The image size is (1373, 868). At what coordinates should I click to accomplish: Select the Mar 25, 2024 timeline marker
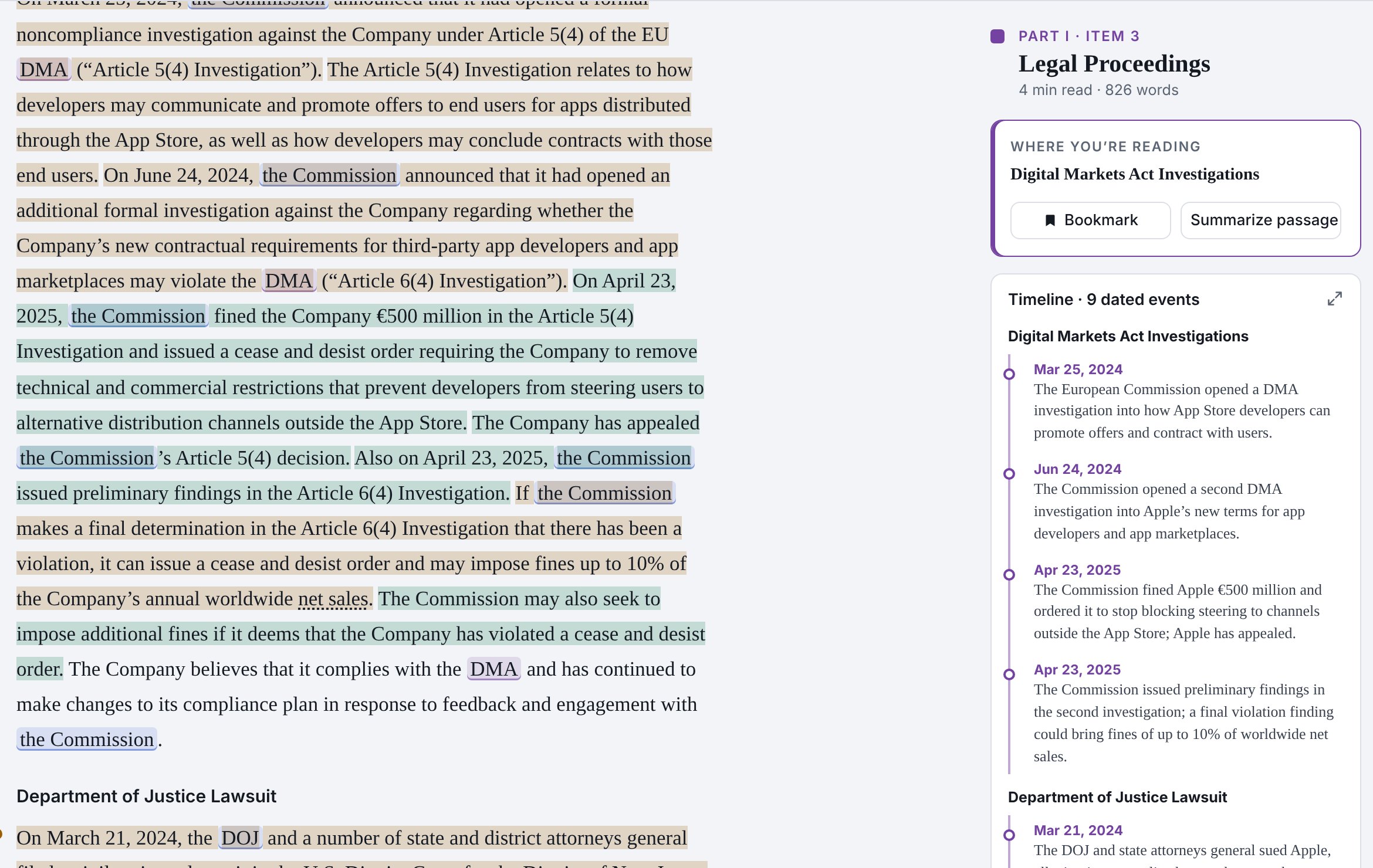tap(1009, 374)
